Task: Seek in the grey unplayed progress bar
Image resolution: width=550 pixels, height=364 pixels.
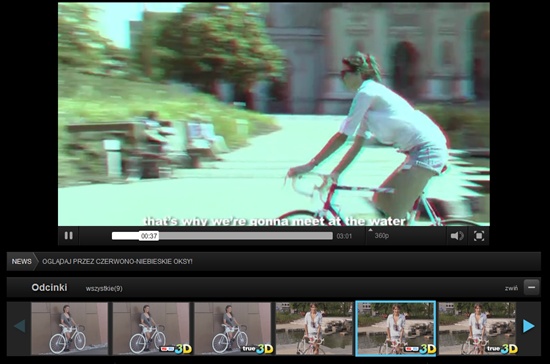Action: pyautogui.click(x=246, y=236)
